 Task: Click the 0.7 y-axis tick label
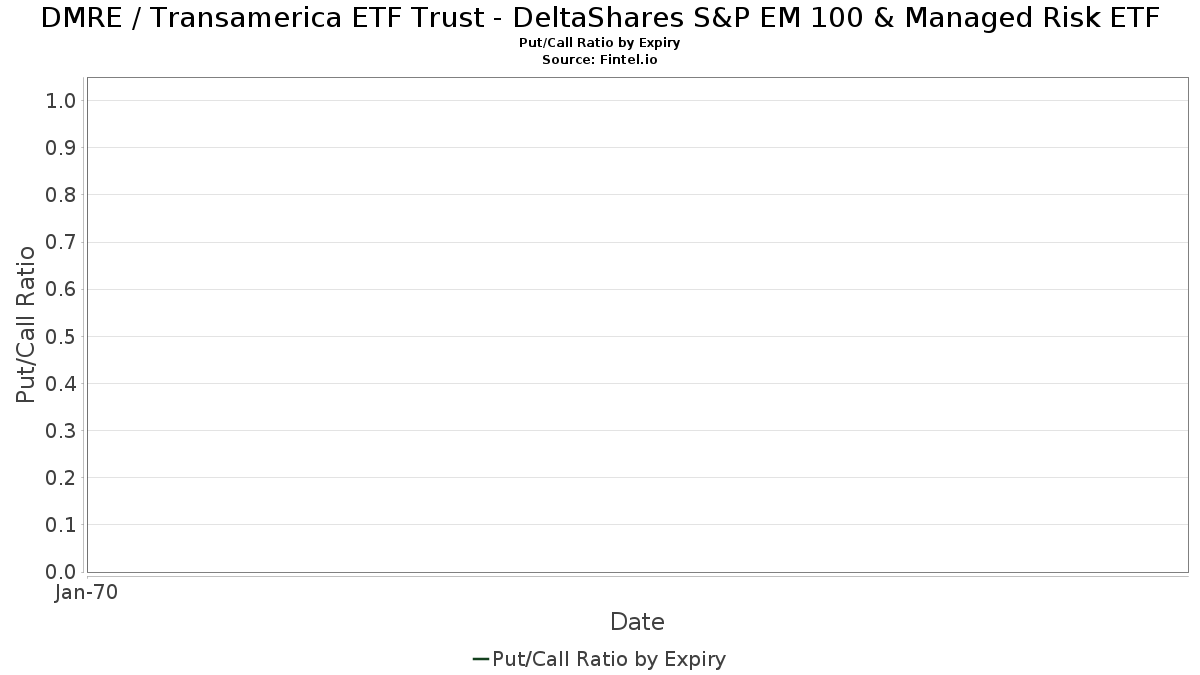click(x=61, y=242)
